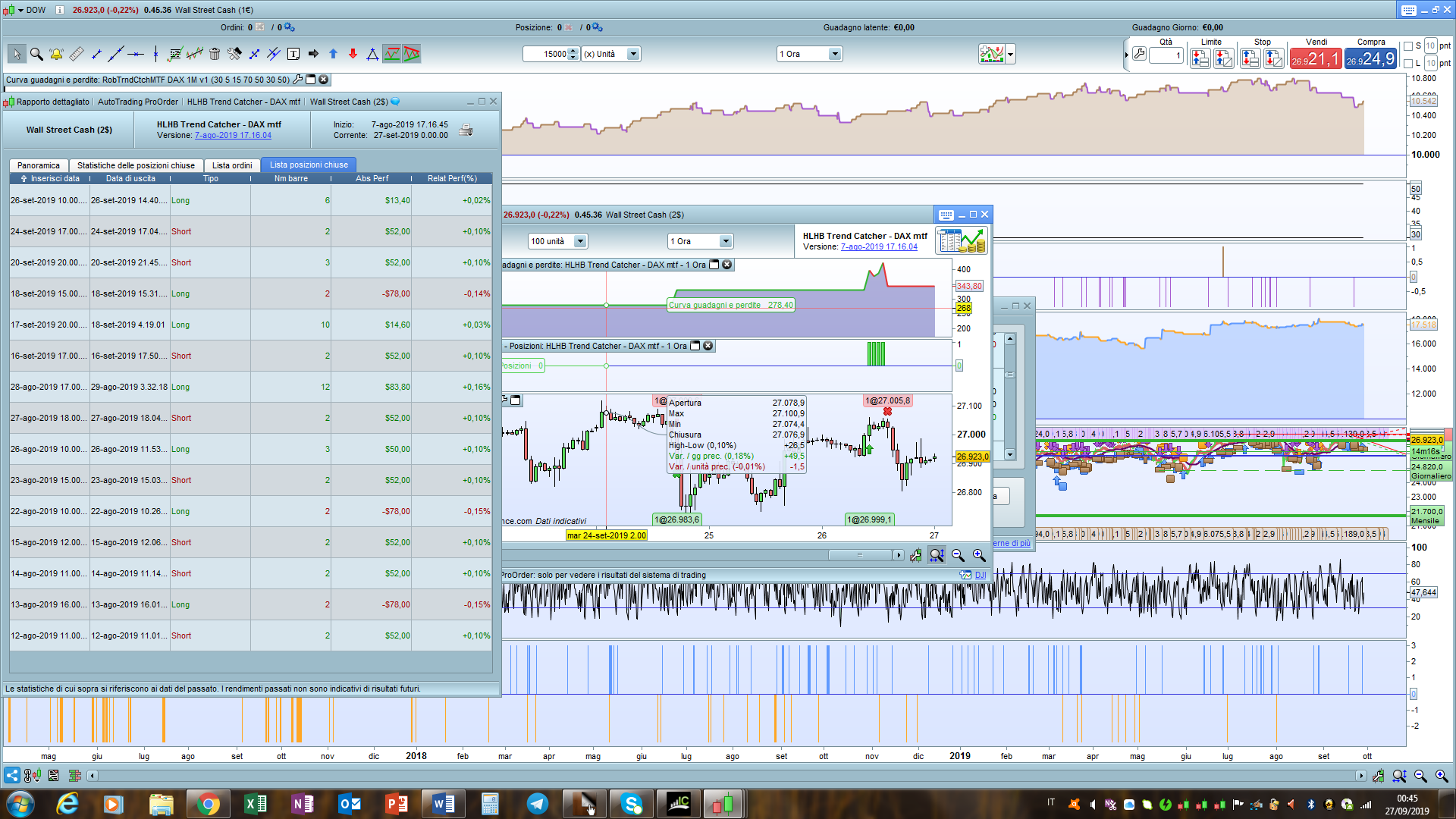Select the ruler measuring tool
The height and width of the screenshot is (819, 1456).
77,54
